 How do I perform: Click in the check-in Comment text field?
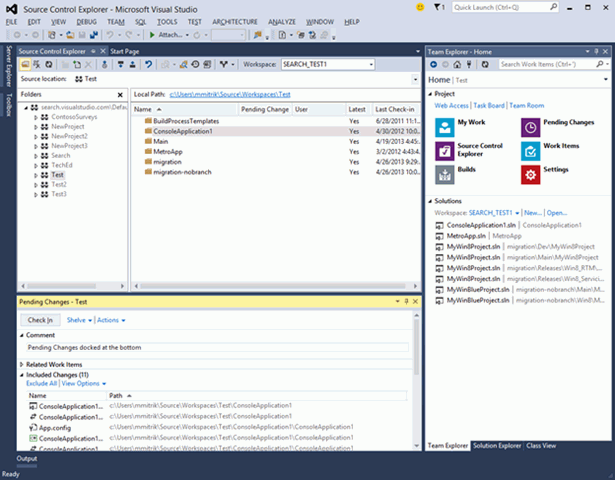pyautogui.click(x=218, y=347)
